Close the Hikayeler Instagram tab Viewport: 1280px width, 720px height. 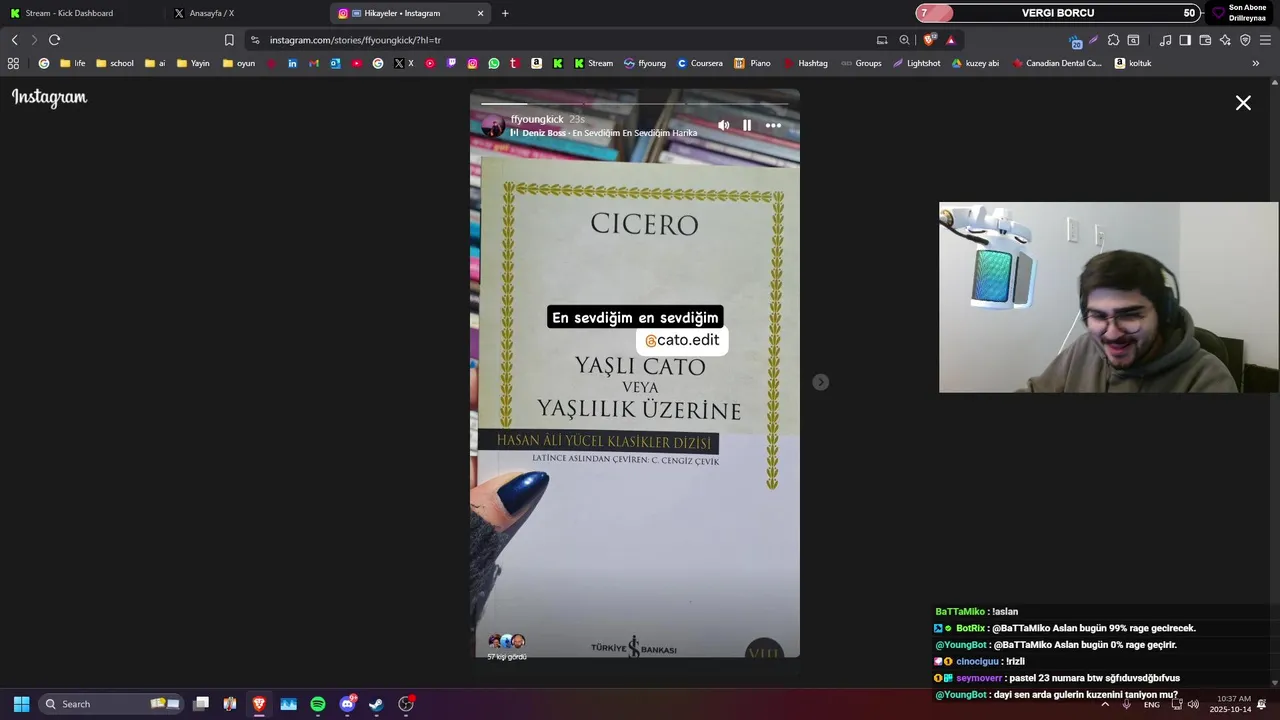click(x=481, y=13)
